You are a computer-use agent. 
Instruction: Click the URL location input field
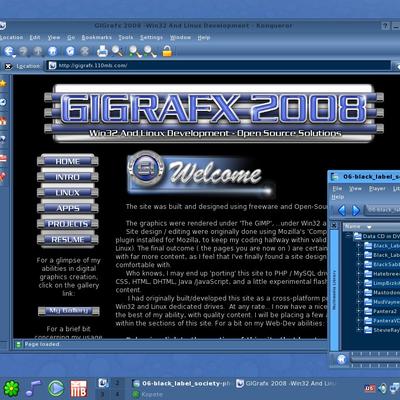tap(218, 65)
